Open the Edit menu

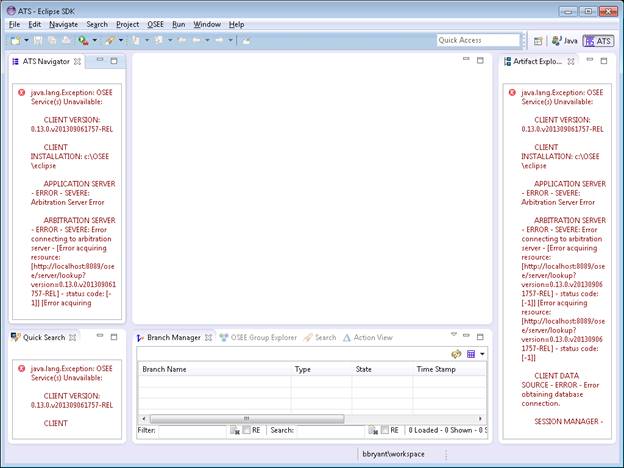(35, 24)
